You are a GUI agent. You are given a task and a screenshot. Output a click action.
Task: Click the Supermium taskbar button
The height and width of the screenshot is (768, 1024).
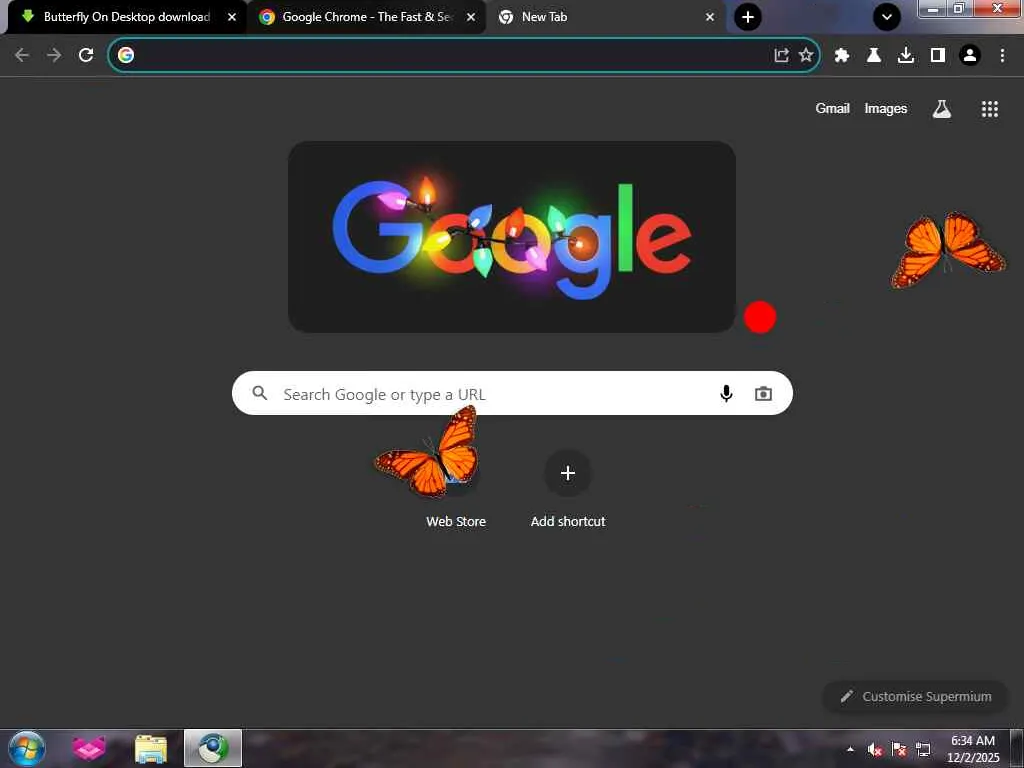(x=213, y=748)
